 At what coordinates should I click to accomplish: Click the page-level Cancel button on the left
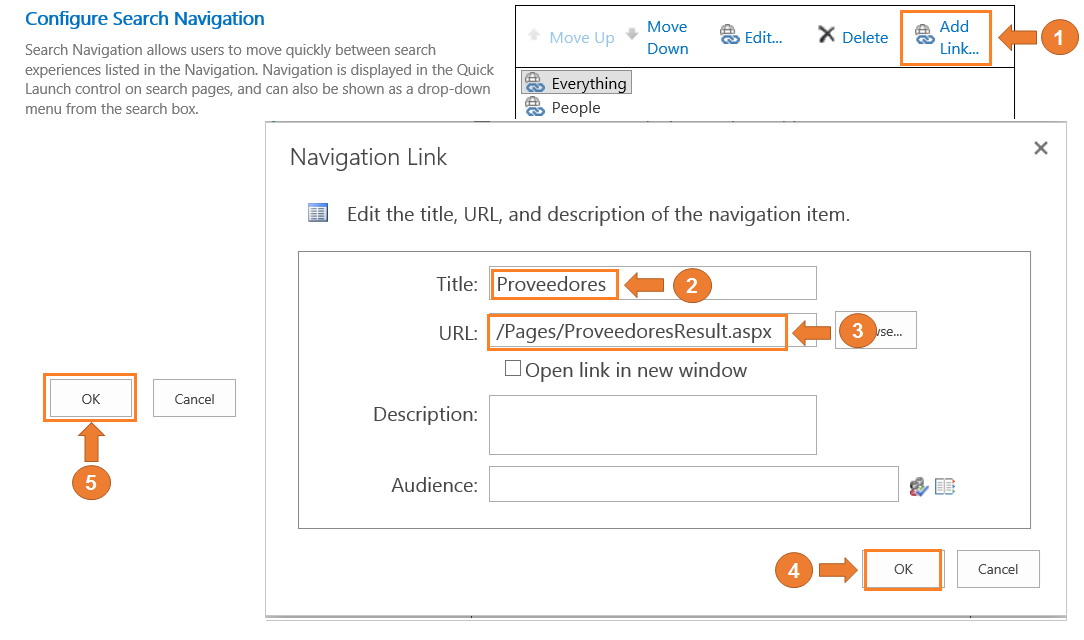(194, 399)
